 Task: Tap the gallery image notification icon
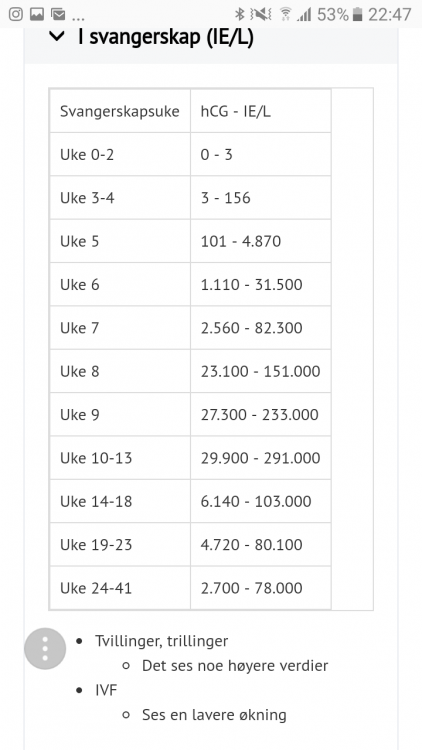point(37,14)
